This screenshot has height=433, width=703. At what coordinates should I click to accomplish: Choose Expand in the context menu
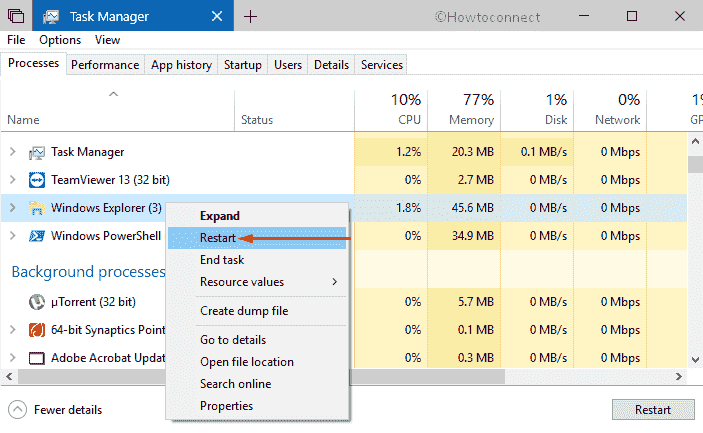[257, 216]
